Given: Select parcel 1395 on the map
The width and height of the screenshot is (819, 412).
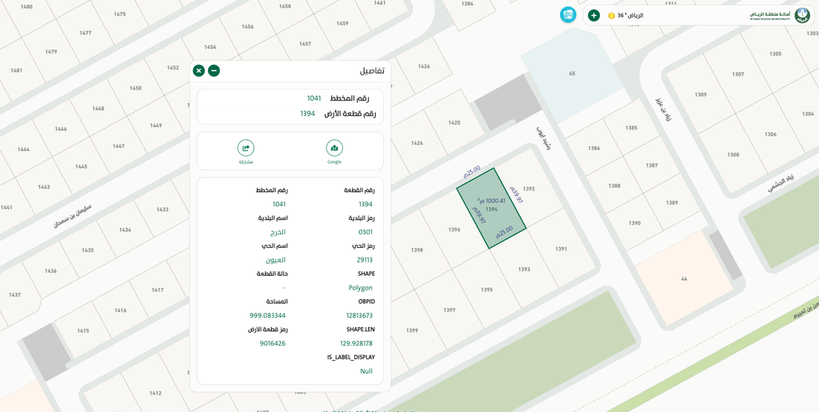Looking at the screenshot, I should (486, 290).
